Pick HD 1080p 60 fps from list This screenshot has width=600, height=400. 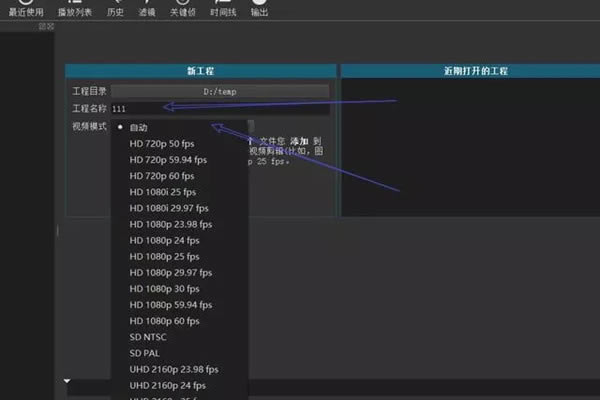[x=165, y=320]
